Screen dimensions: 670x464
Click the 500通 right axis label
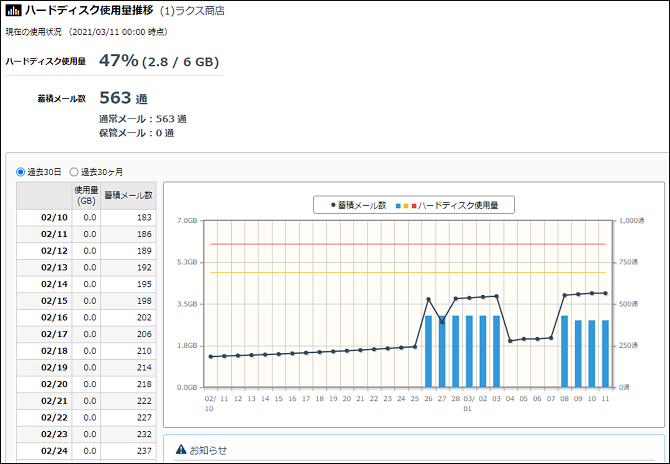628,304
